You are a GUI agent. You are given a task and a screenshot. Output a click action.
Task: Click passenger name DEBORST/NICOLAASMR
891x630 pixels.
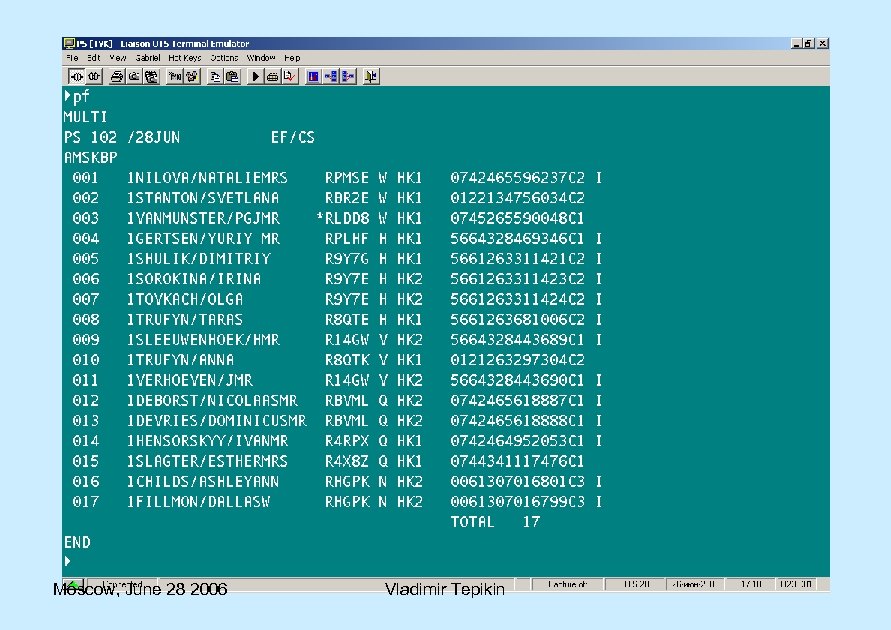[216, 400]
